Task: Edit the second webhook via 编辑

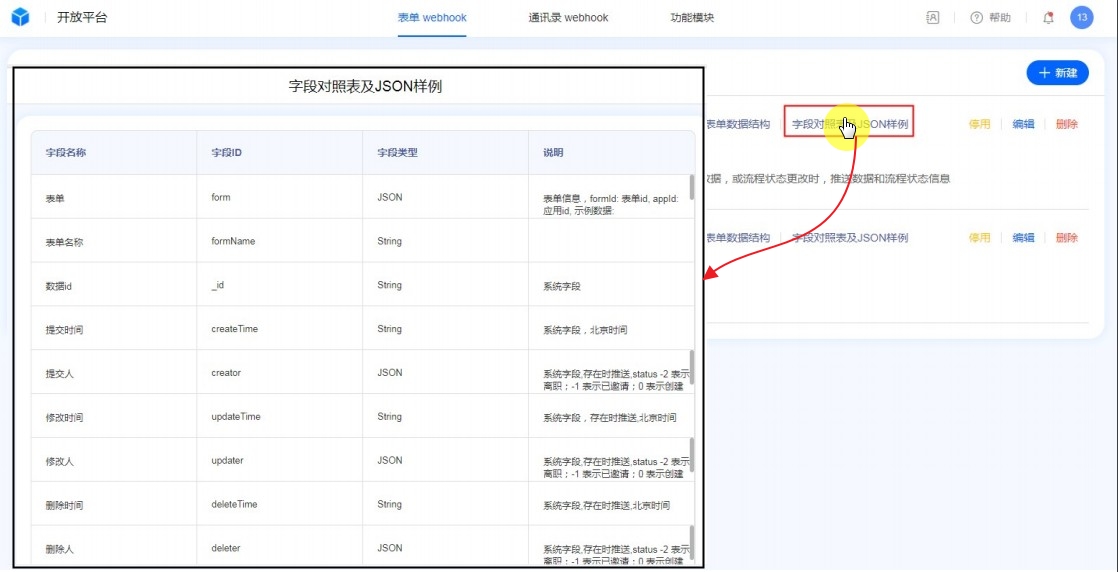Action: tap(1023, 237)
